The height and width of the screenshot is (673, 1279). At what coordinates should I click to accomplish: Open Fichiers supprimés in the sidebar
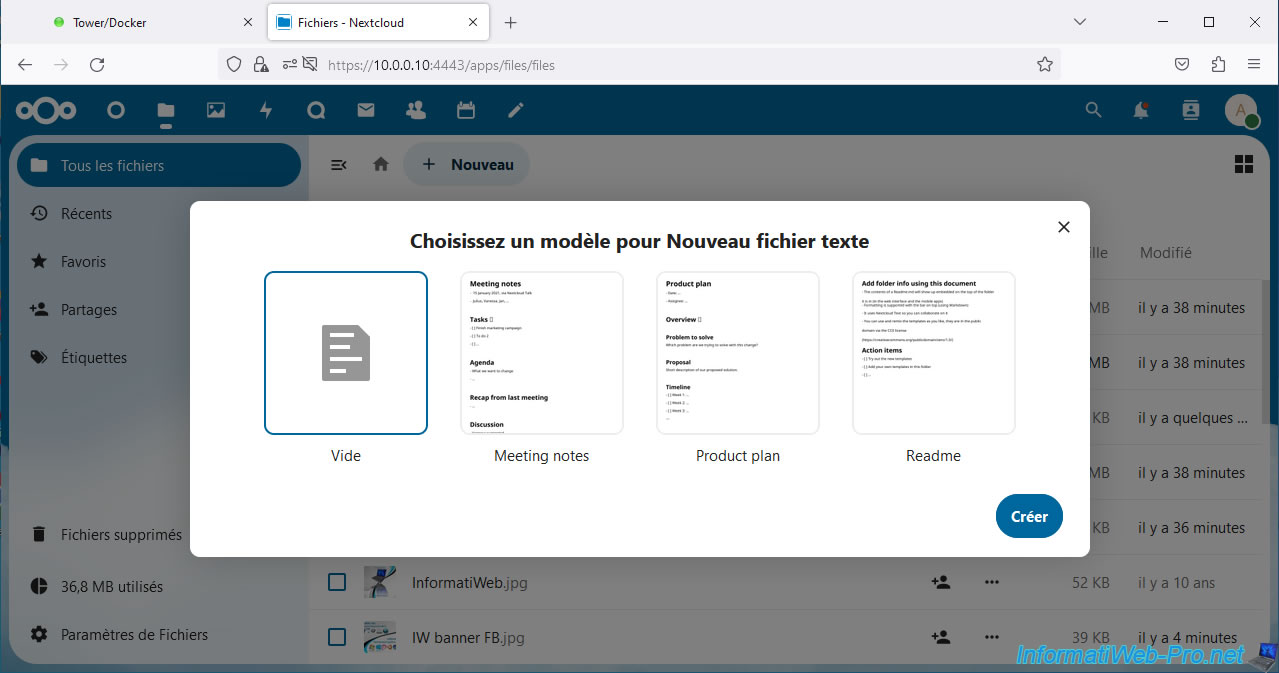(121, 535)
